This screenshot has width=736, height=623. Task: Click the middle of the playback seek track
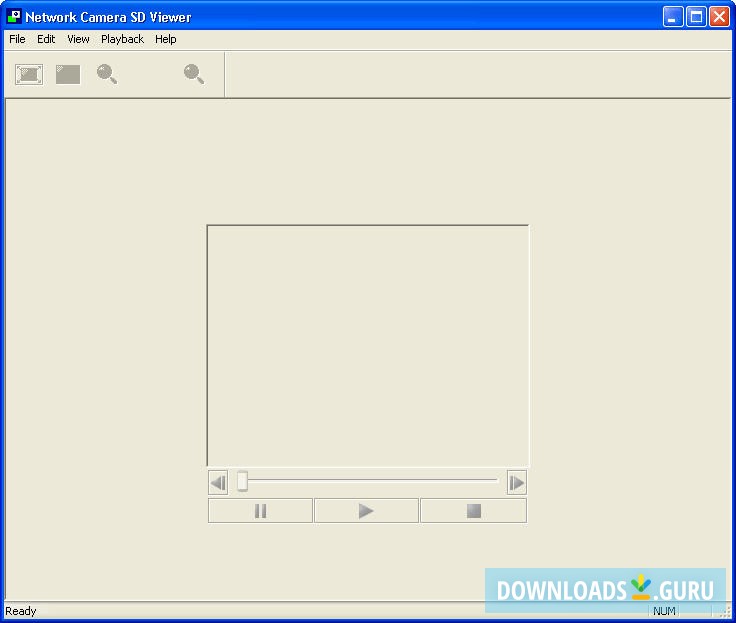pos(369,480)
